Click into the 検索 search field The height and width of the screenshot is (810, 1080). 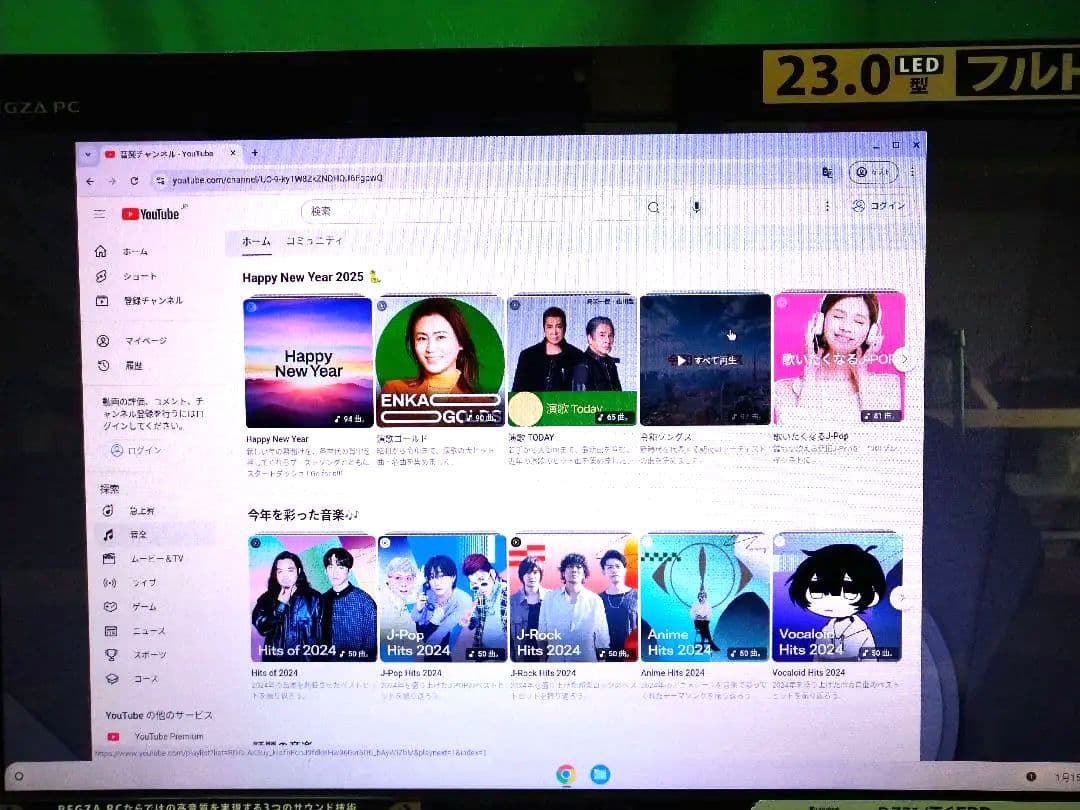coord(470,210)
